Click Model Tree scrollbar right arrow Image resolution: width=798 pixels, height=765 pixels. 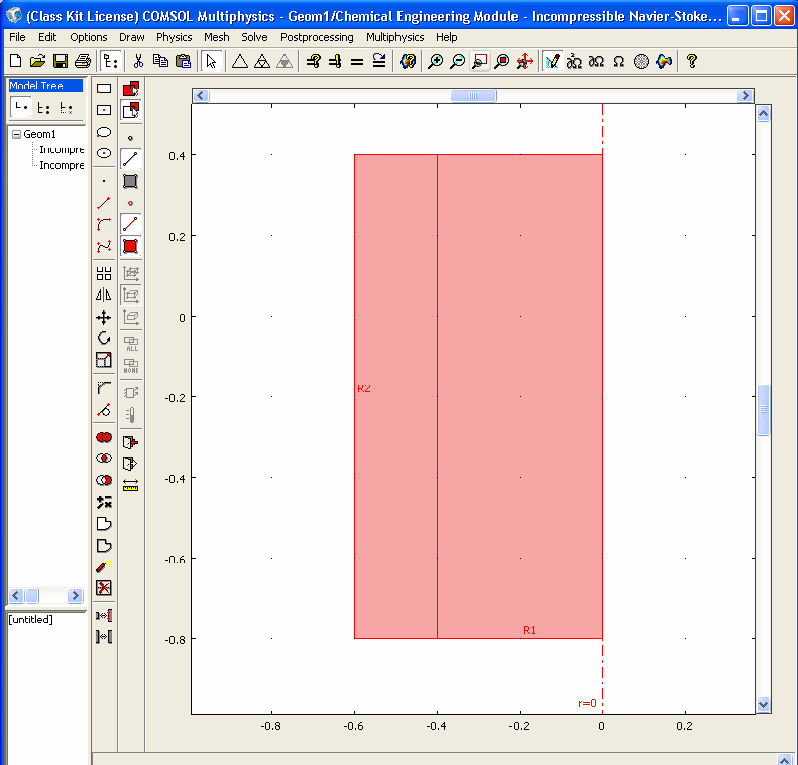click(75, 596)
